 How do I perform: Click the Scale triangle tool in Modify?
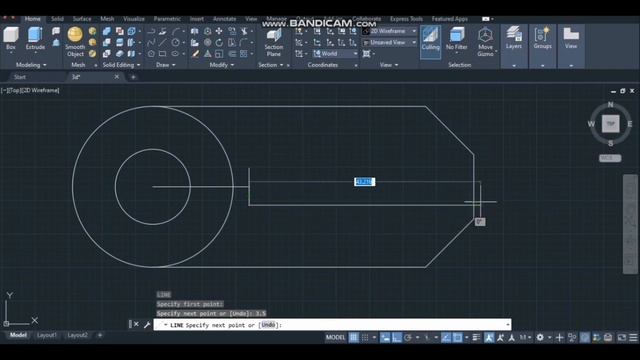click(207, 53)
